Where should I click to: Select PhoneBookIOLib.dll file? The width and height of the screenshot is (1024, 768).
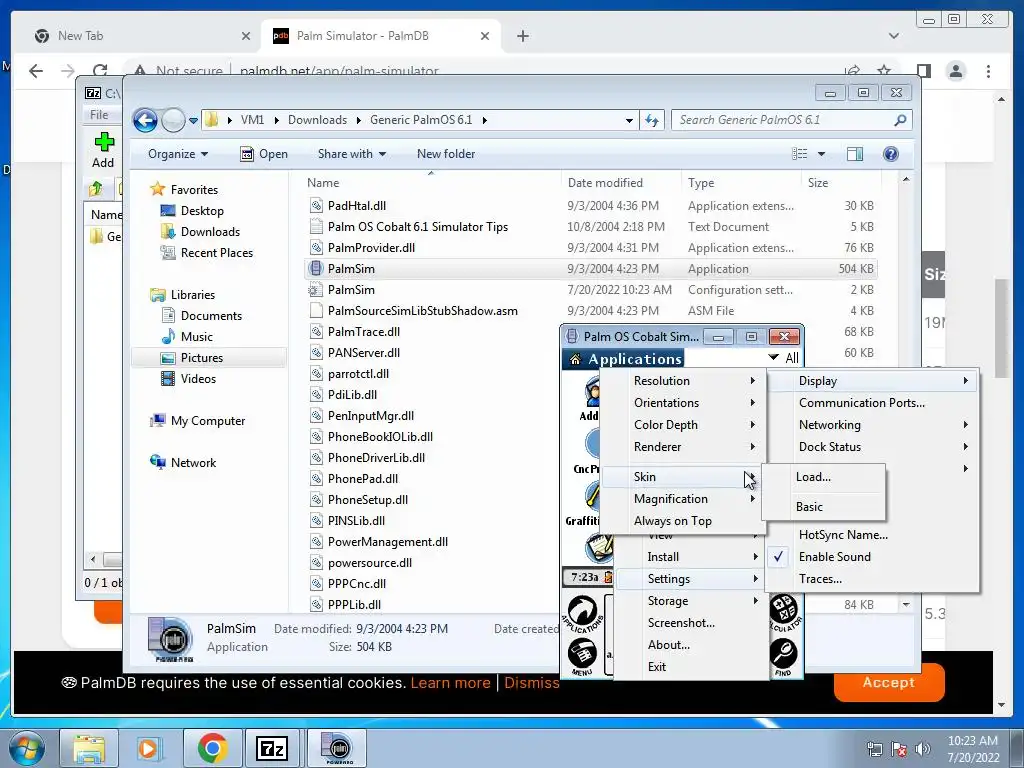pos(380,437)
